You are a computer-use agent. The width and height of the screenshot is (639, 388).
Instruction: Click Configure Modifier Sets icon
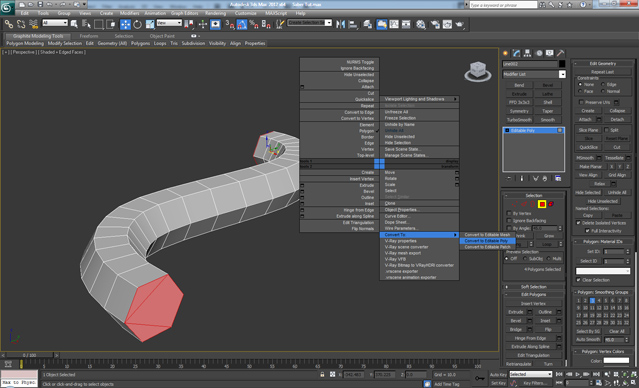pos(558,179)
